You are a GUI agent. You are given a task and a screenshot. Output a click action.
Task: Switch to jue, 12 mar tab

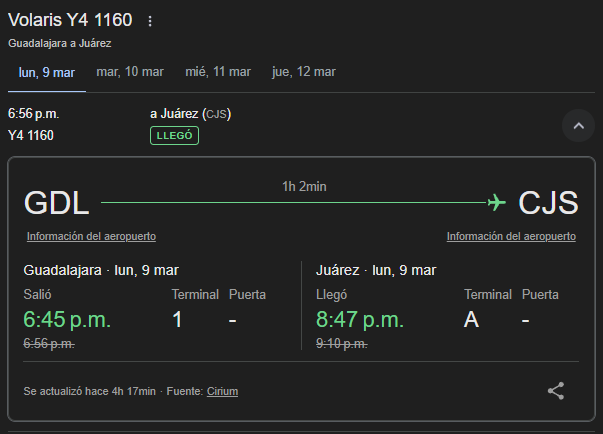pos(304,72)
